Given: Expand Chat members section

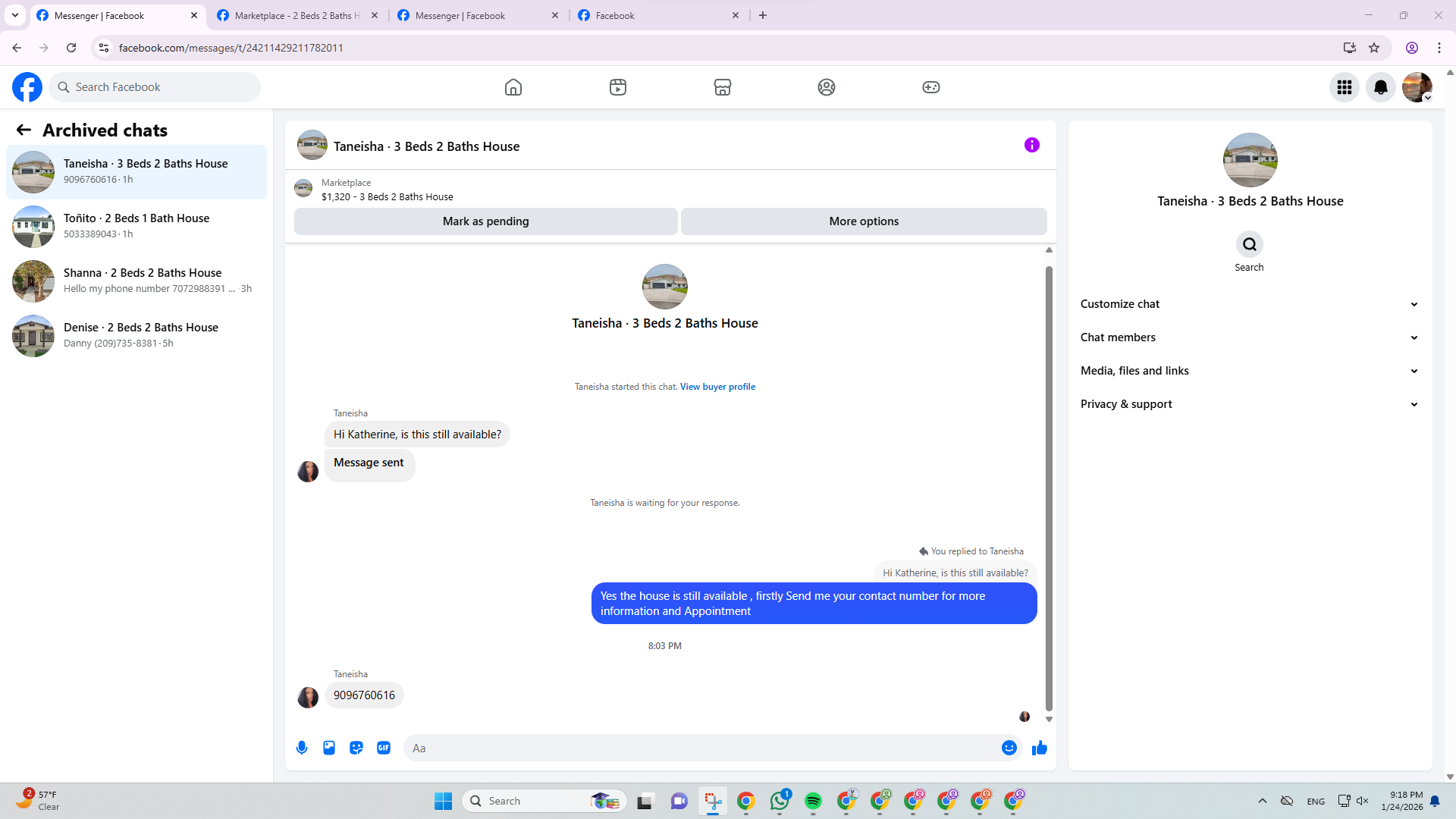Looking at the screenshot, I should pos(1249,337).
